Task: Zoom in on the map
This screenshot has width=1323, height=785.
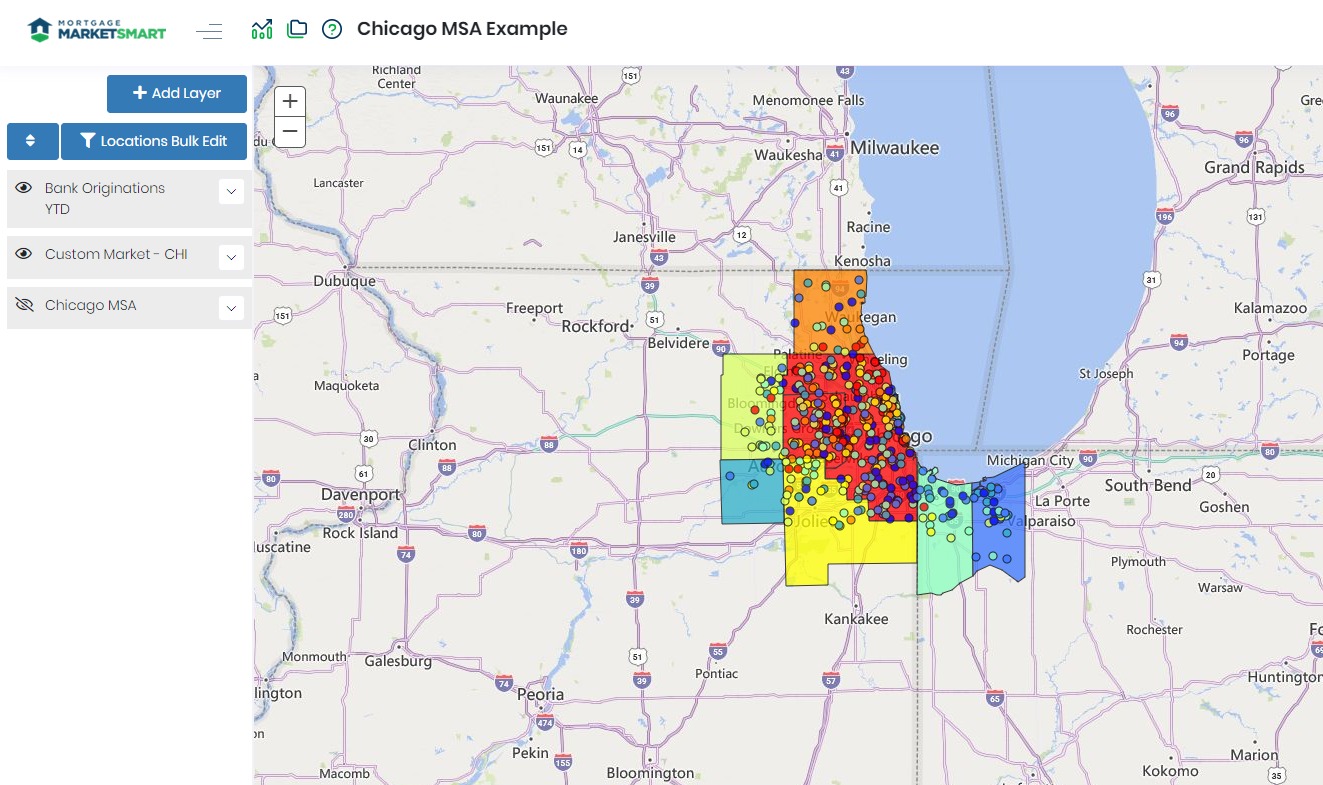Action: coord(290,101)
